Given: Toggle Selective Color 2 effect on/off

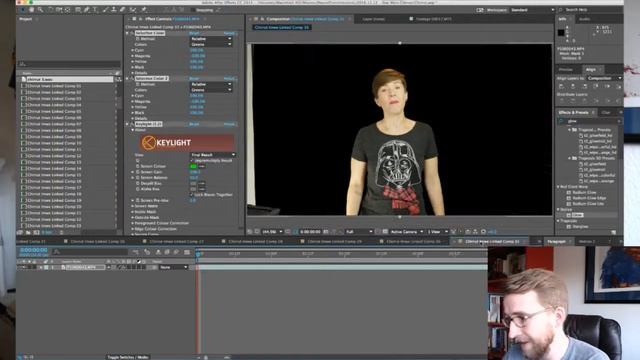Looking at the screenshot, I should click(132, 78).
